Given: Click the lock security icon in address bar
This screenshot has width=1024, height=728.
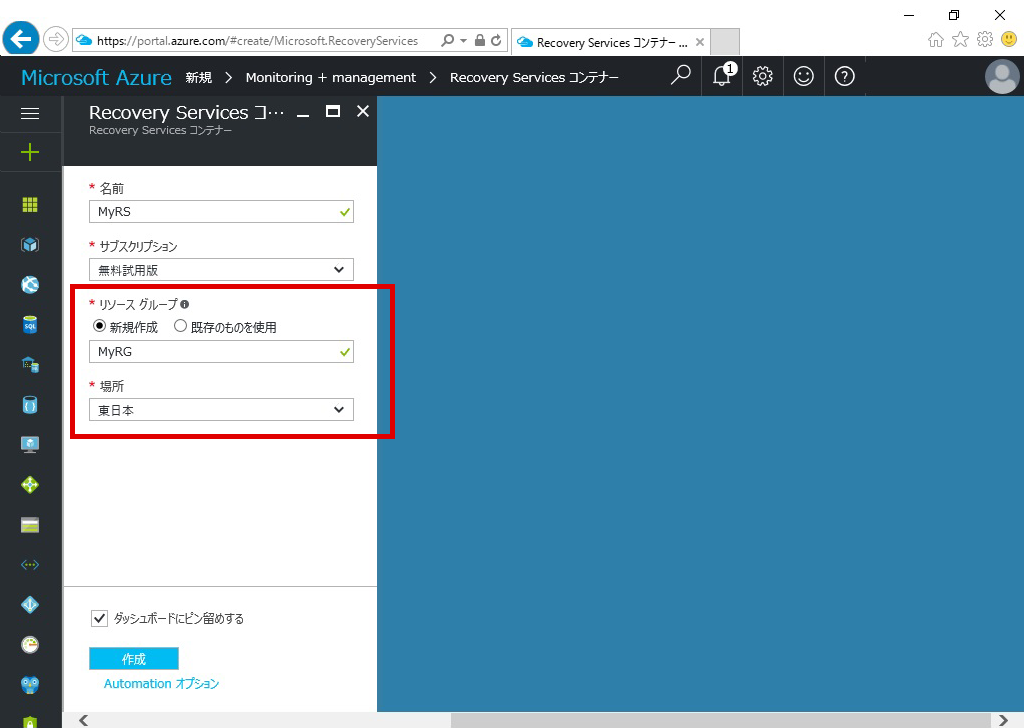Looking at the screenshot, I should click(x=479, y=40).
